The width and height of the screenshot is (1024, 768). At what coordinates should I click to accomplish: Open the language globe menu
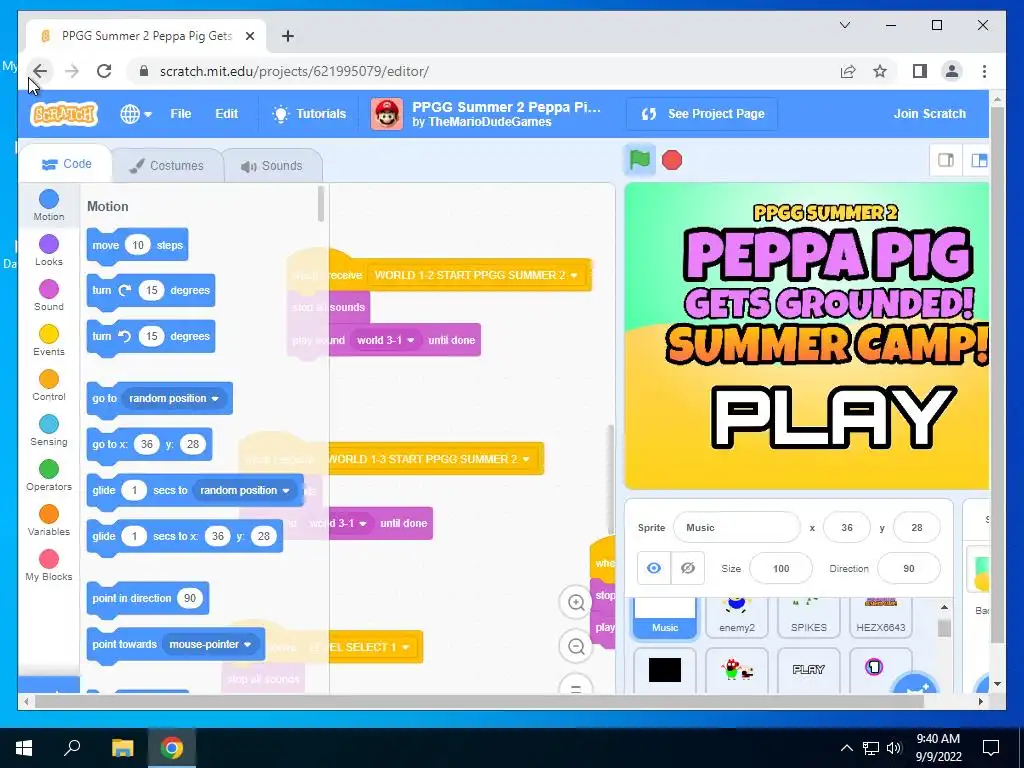click(136, 114)
